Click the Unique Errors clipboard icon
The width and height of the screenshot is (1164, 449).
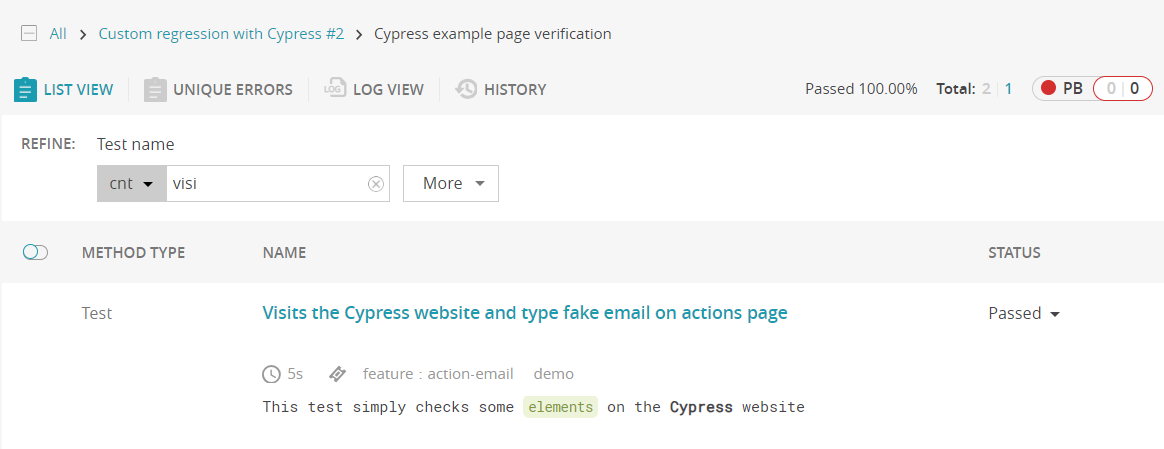[155, 90]
